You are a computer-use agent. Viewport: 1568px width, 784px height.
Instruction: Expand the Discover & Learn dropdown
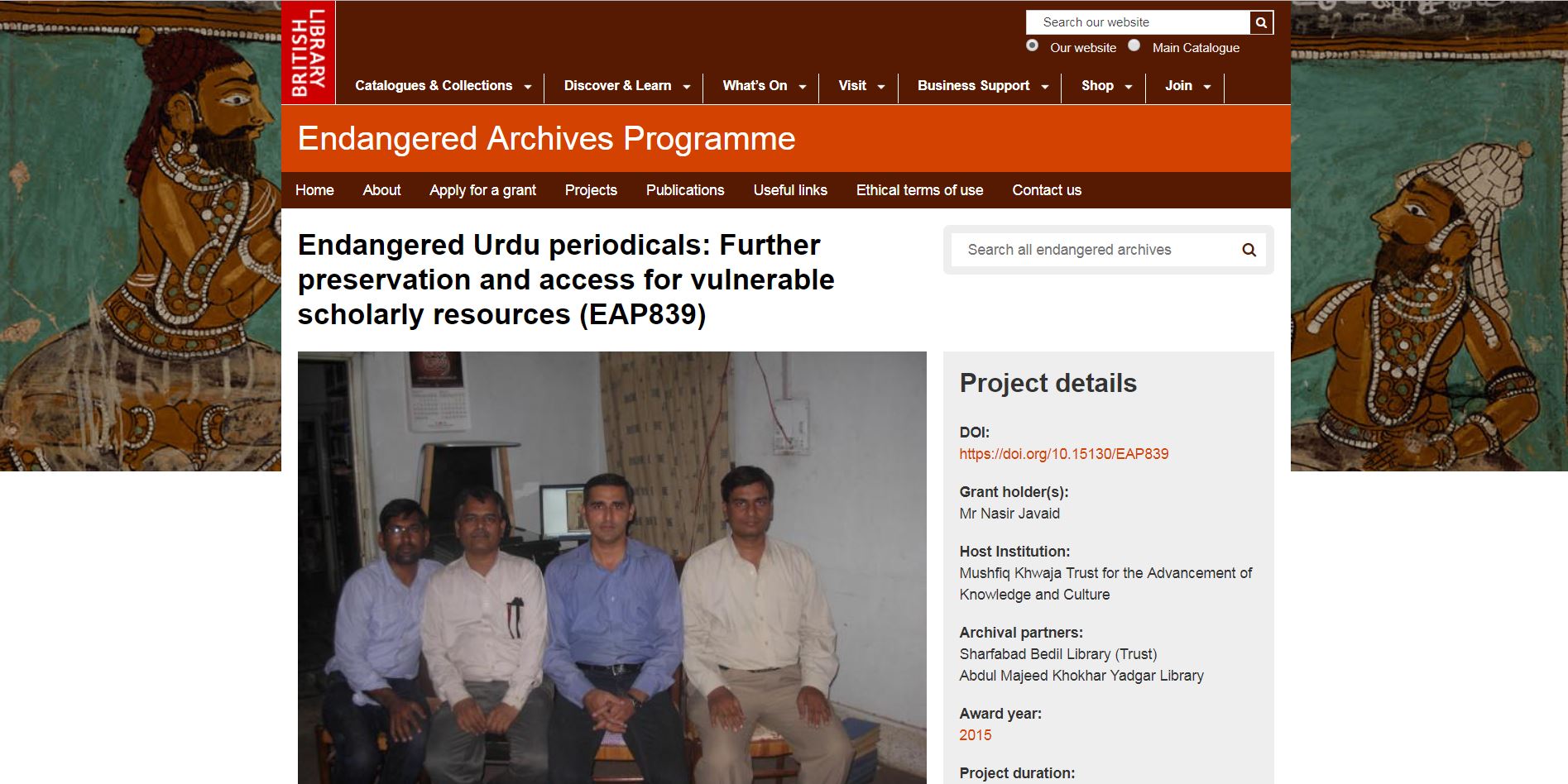click(626, 86)
